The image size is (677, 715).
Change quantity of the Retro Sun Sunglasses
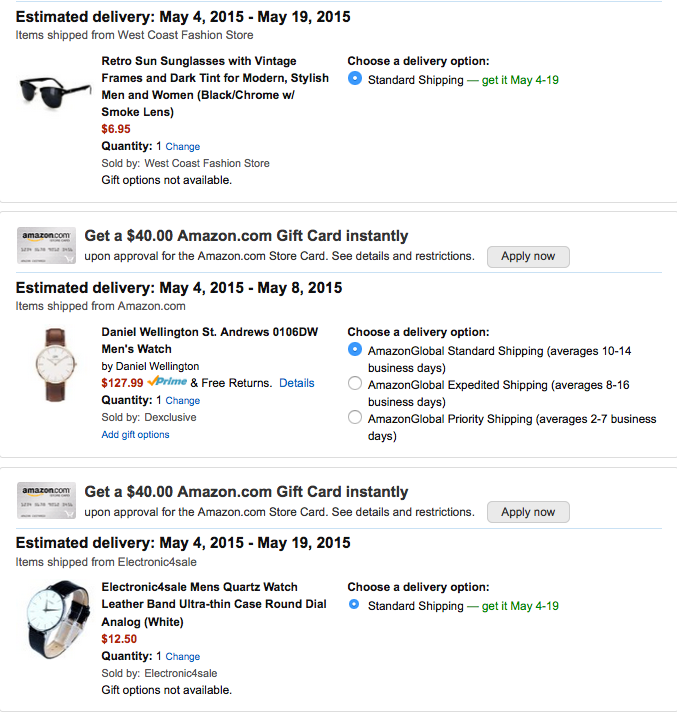(183, 146)
